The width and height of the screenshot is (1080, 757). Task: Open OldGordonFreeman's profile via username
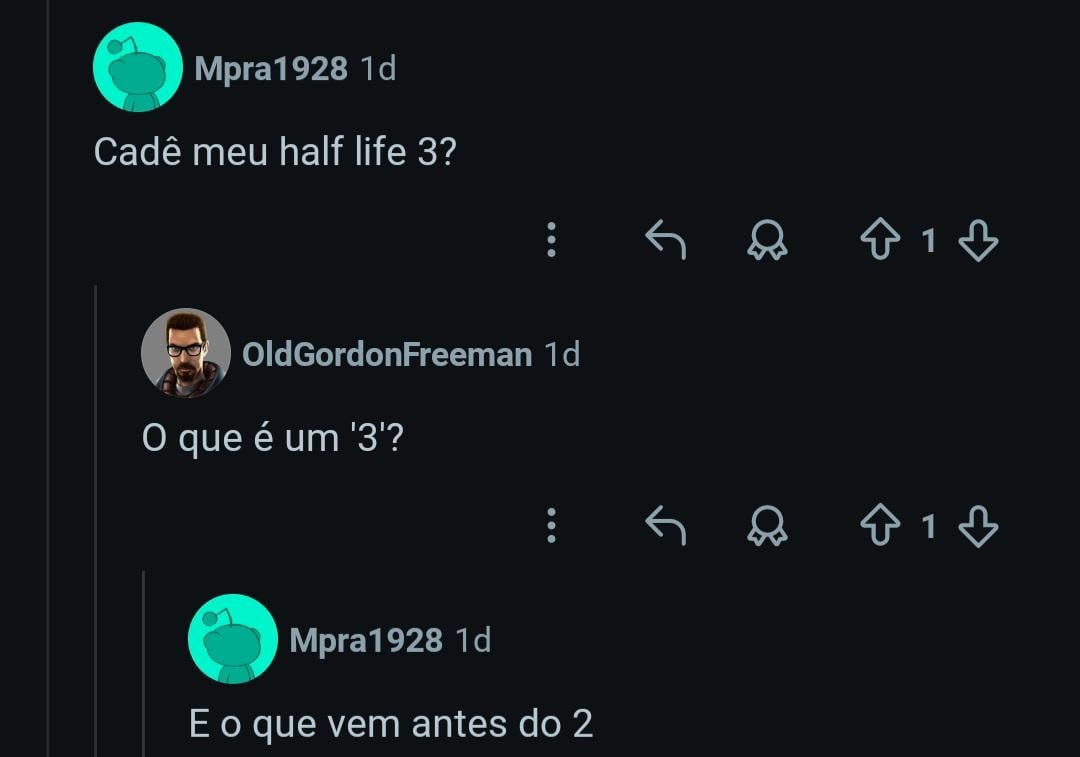pos(387,354)
